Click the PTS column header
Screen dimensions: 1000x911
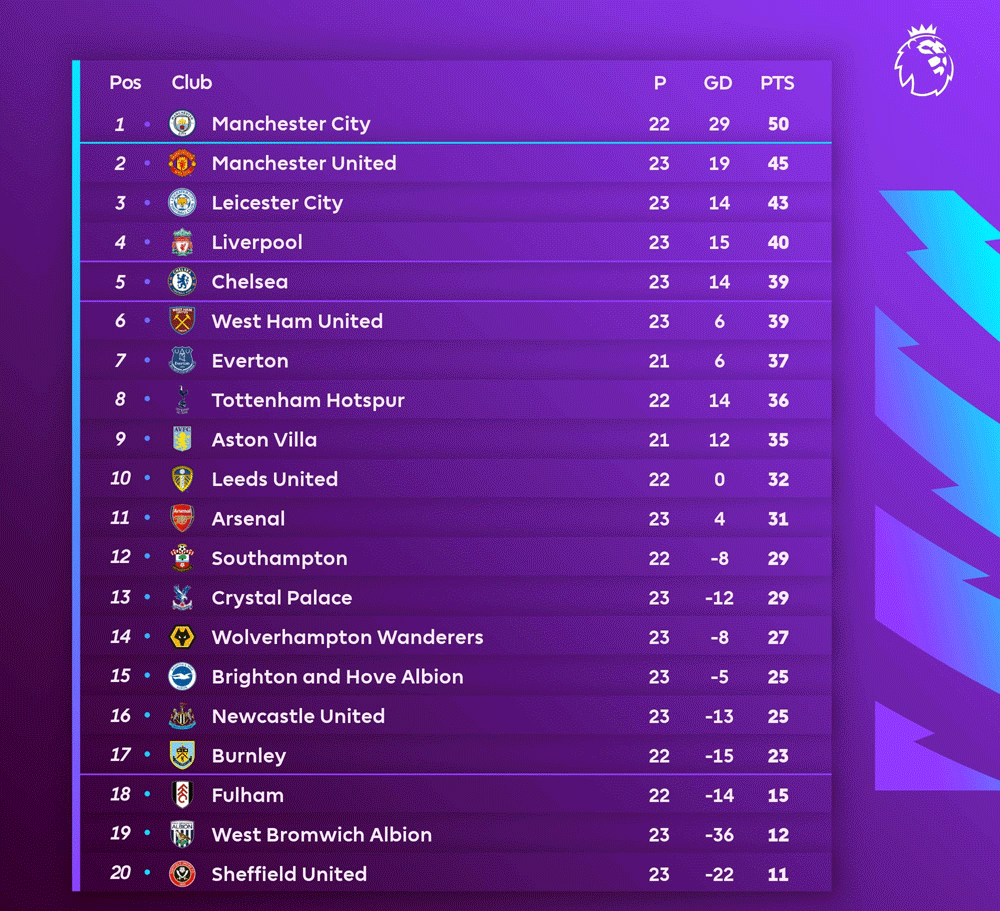point(777,83)
